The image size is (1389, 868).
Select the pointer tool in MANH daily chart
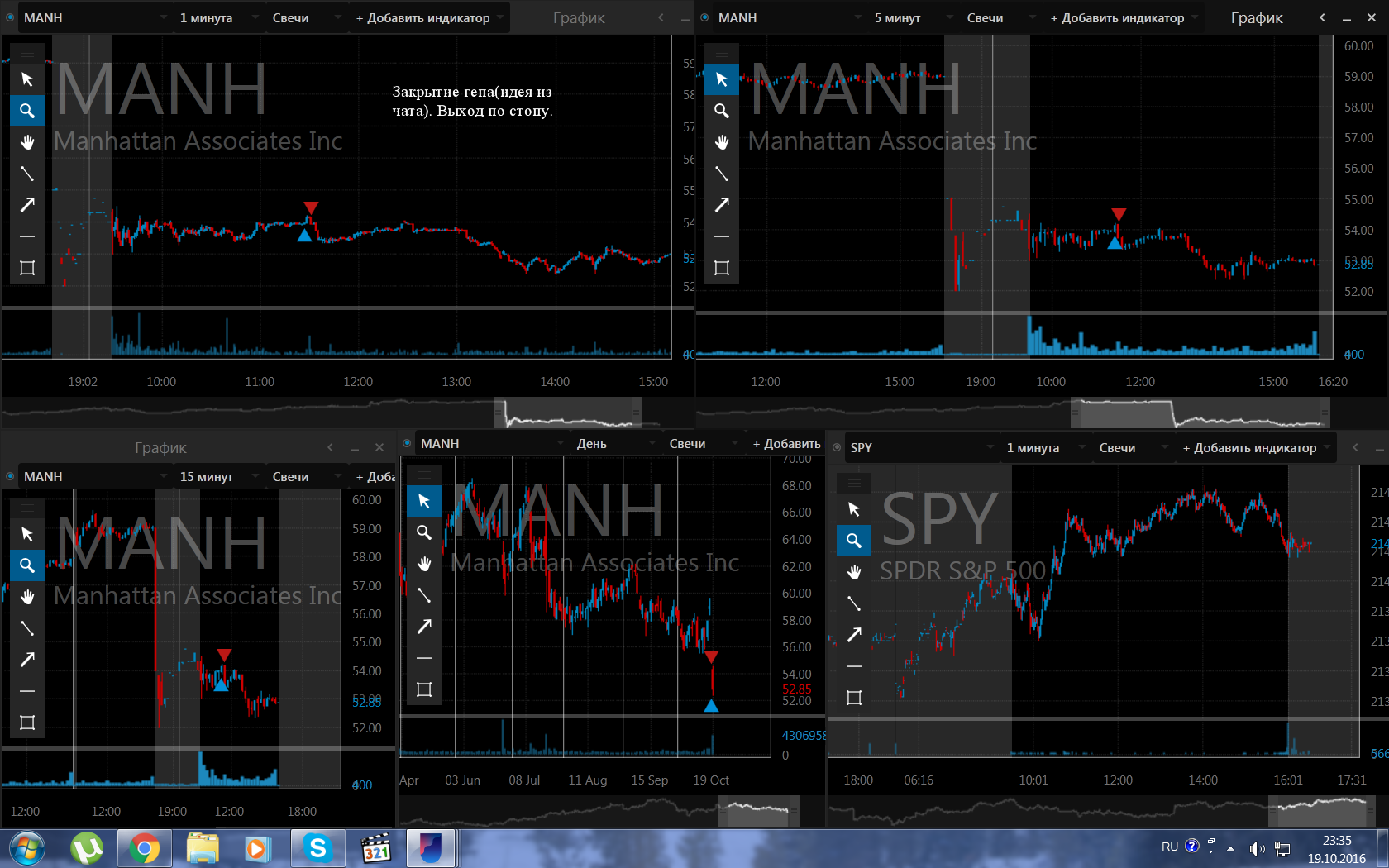coord(424,501)
